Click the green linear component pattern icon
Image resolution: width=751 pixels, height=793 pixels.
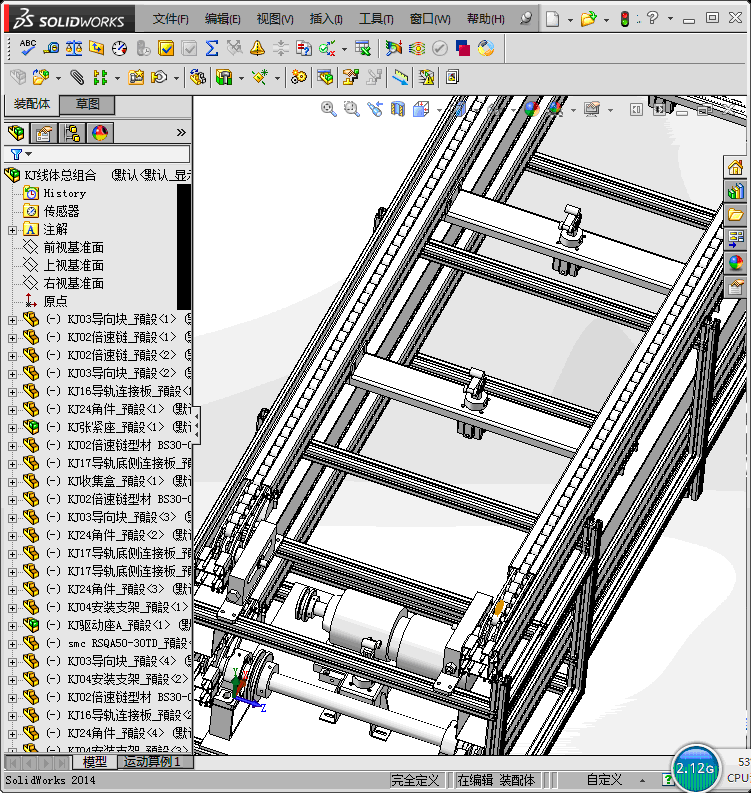100,77
